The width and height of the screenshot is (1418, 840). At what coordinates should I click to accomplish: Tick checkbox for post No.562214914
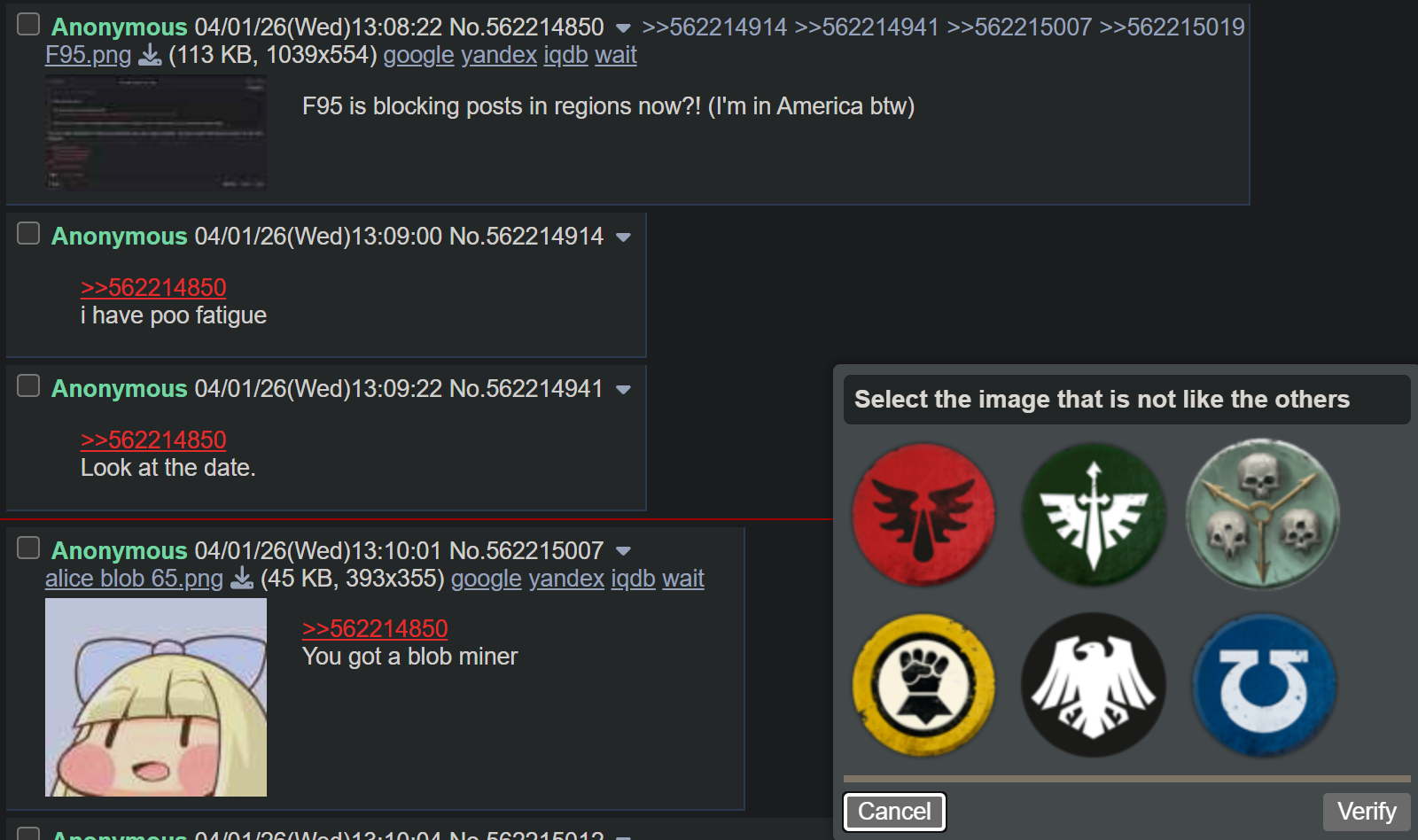coord(28,233)
